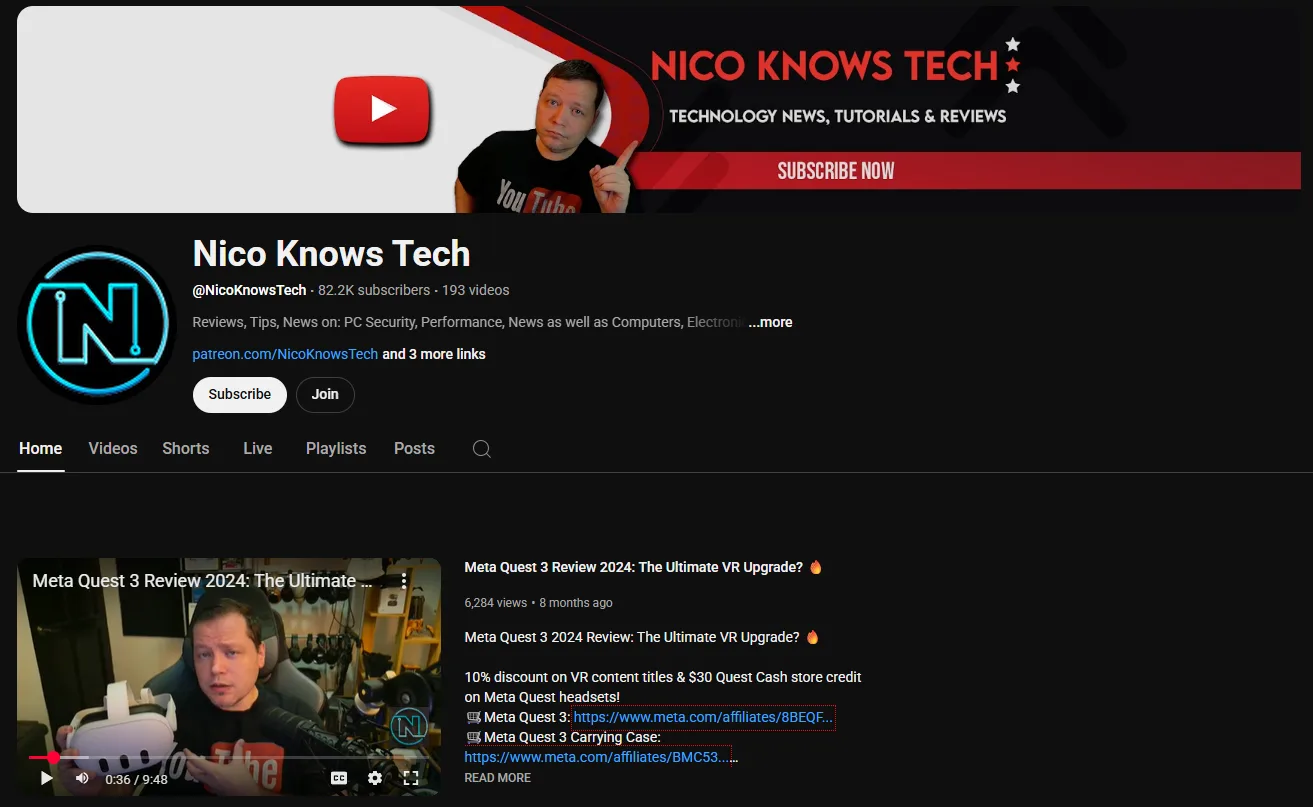
Task: Subscribe to Nico Knows Tech
Action: pos(240,394)
